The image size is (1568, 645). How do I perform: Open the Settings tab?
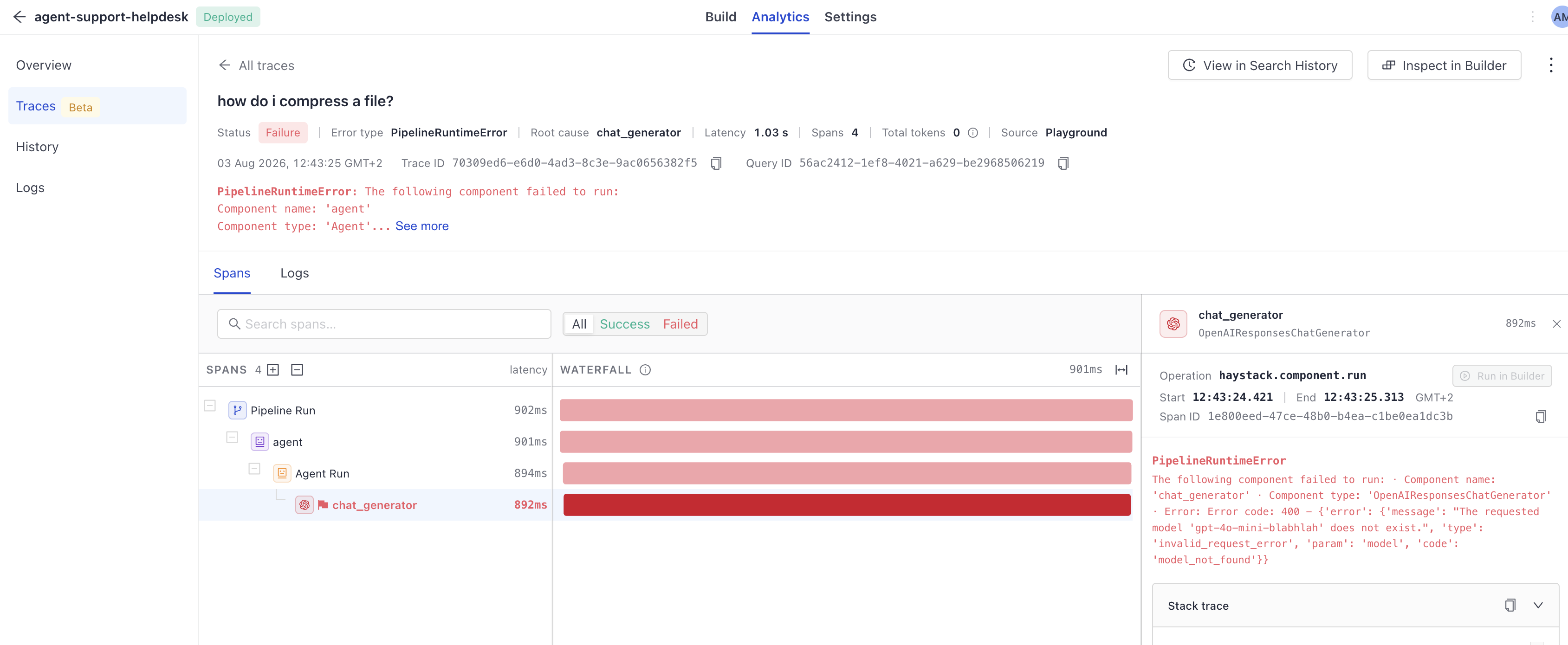[x=850, y=17]
